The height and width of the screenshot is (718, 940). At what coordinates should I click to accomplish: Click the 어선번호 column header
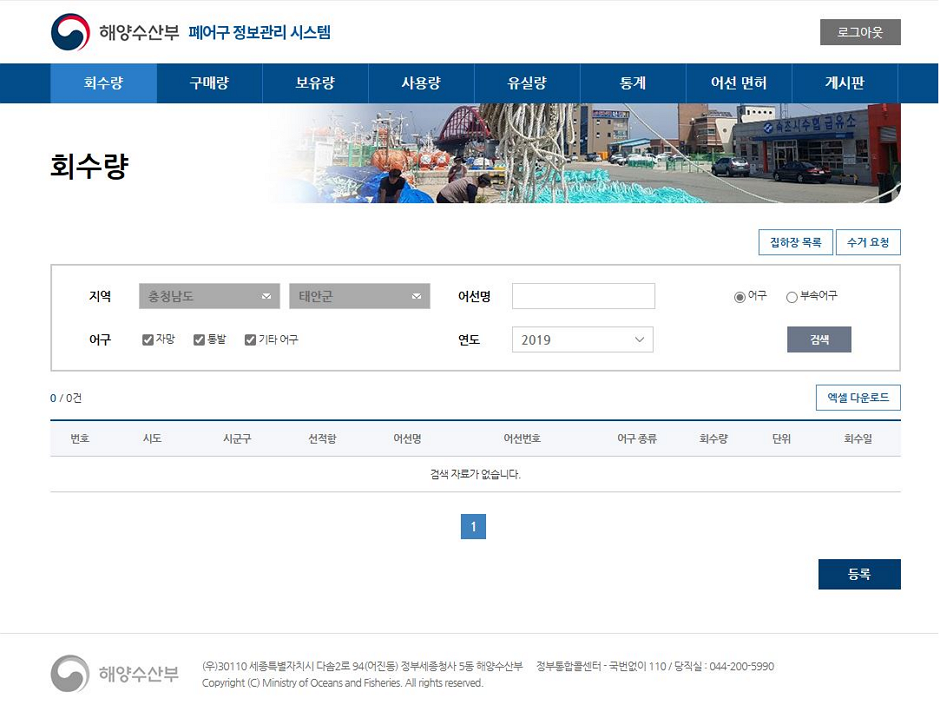(x=522, y=439)
